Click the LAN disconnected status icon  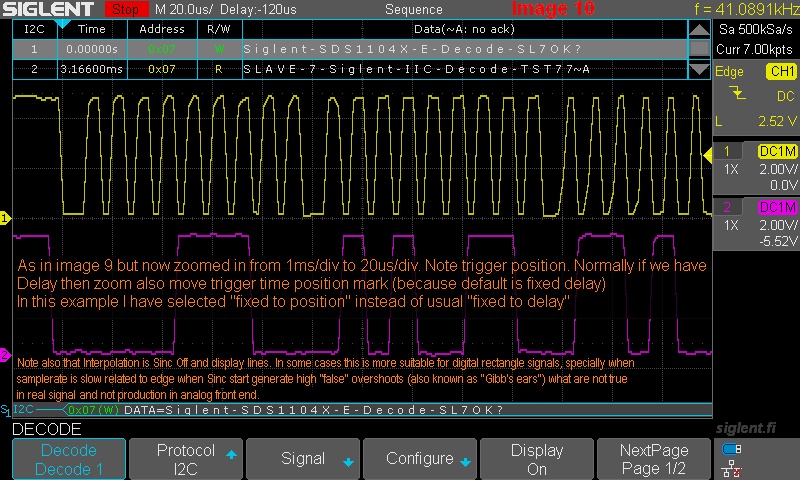(732, 468)
